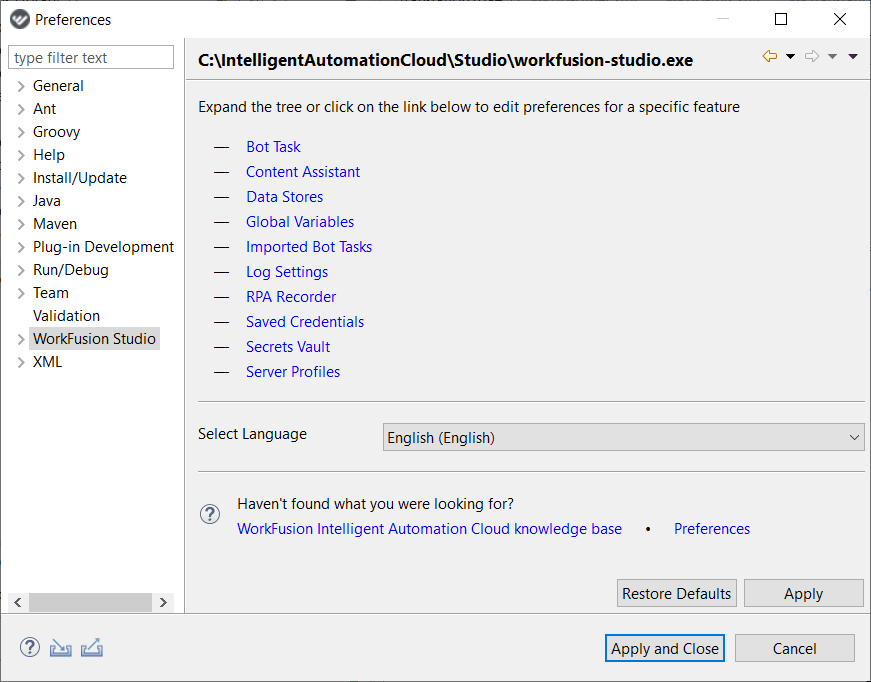Open the Select Language combo box
Viewport: 871px width, 682px height.
click(x=623, y=438)
